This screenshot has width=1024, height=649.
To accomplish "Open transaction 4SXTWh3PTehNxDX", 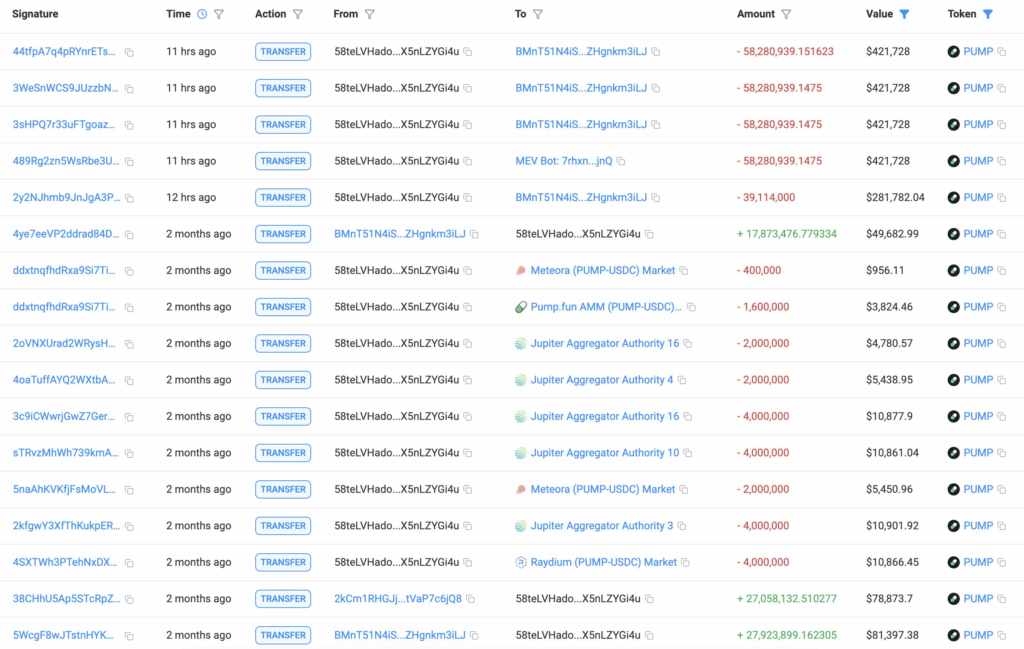I will [65, 562].
